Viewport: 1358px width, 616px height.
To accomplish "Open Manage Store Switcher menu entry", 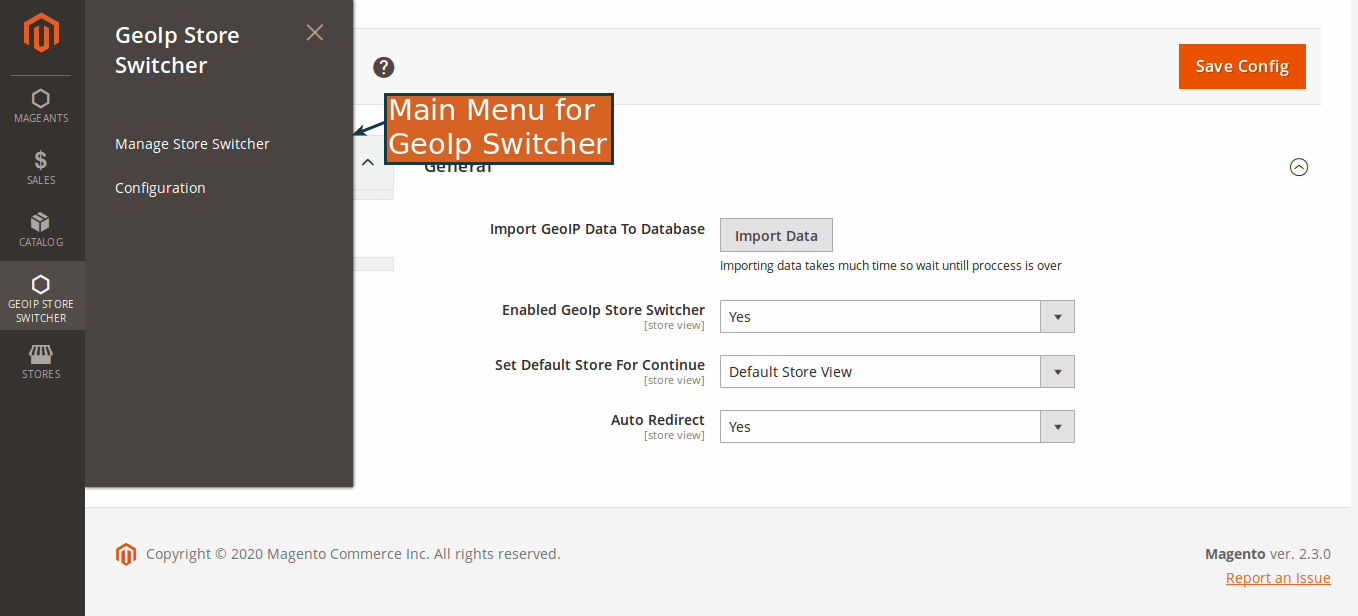I will point(191,143).
